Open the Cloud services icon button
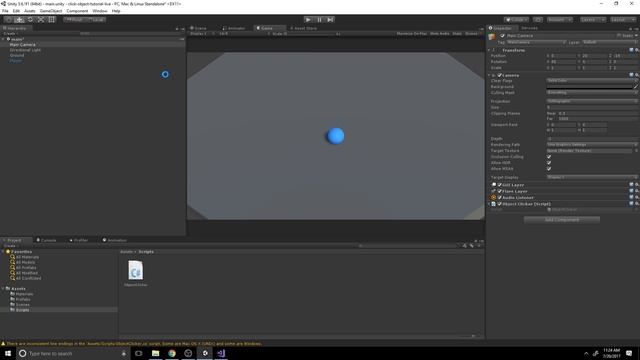Image resolution: width=640 pixels, height=360 pixels. click(538, 20)
